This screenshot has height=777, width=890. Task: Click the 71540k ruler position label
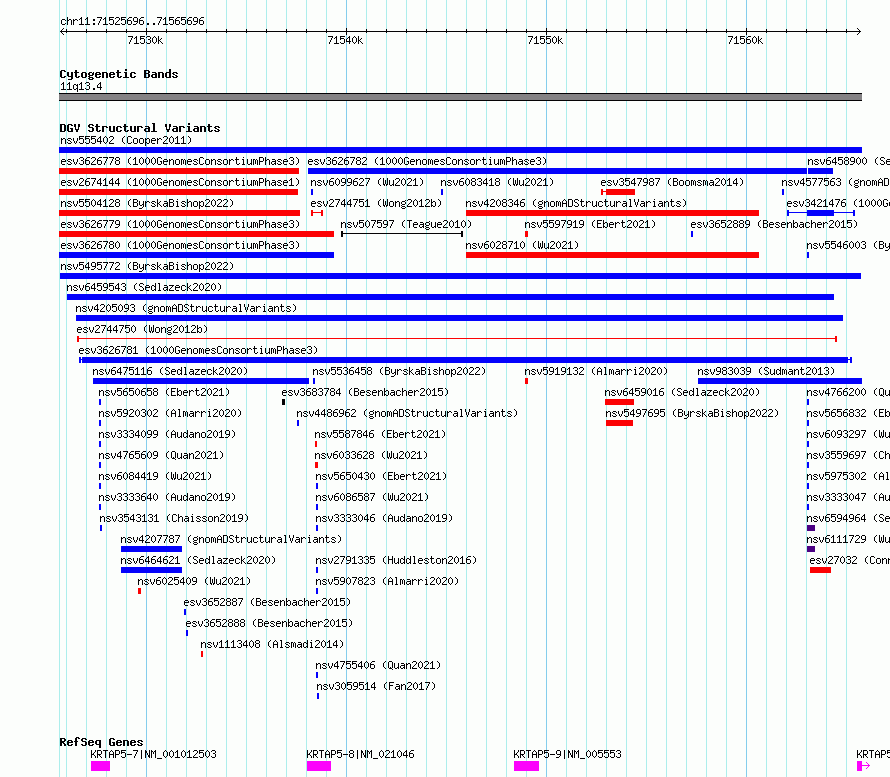pyautogui.click(x=345, y=40)
